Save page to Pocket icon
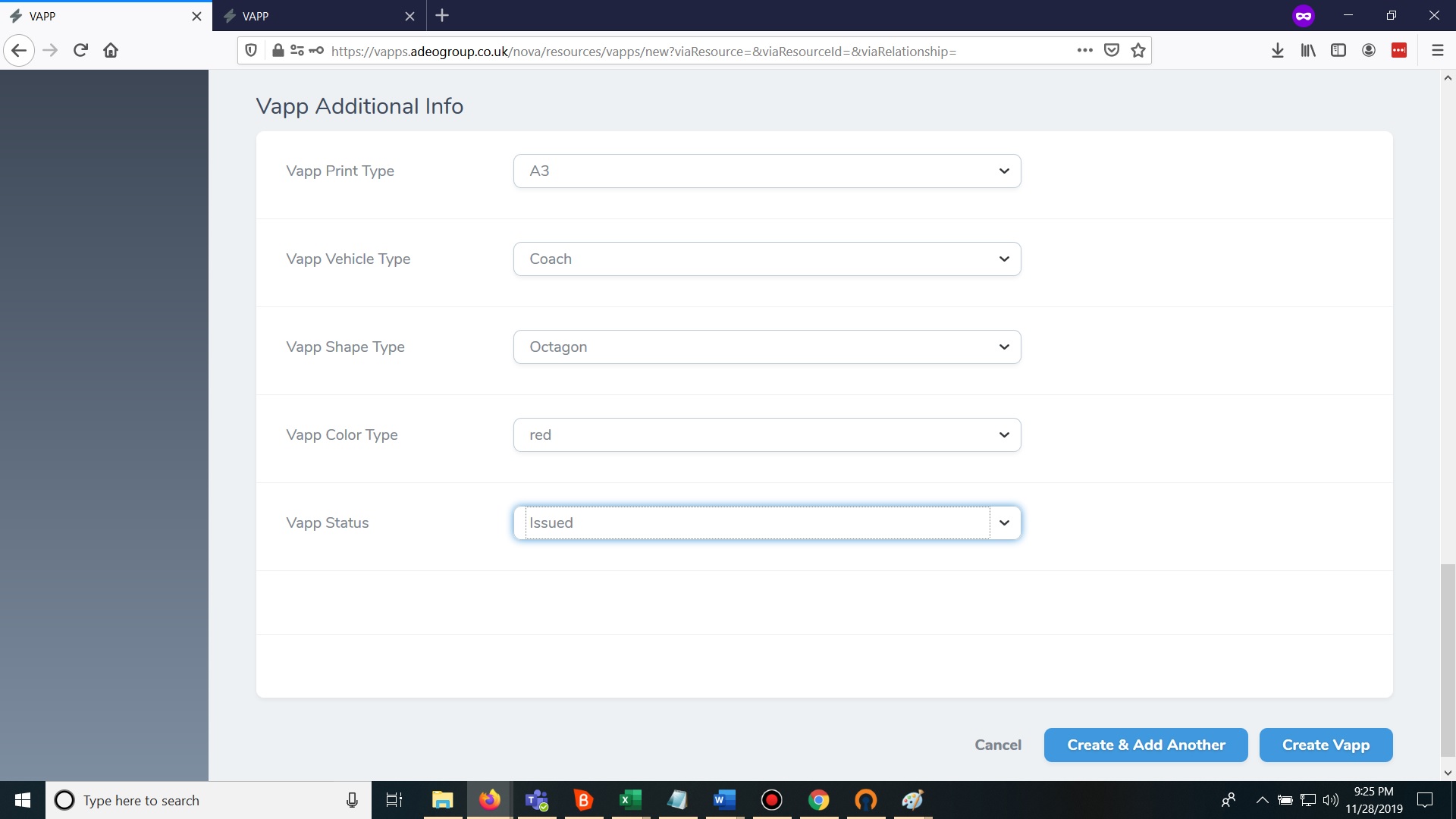 pyautogui.click(x=1112, y=51)
